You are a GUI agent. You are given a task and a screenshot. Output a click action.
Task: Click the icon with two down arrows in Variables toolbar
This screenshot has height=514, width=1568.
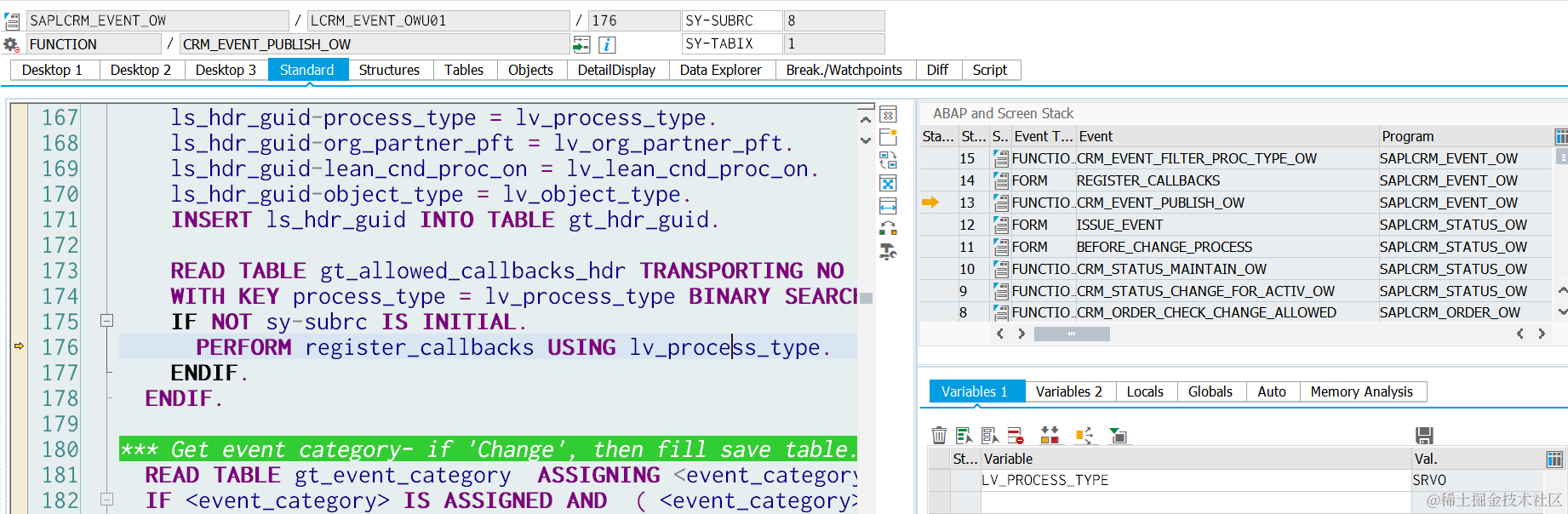coord(1050,436)
